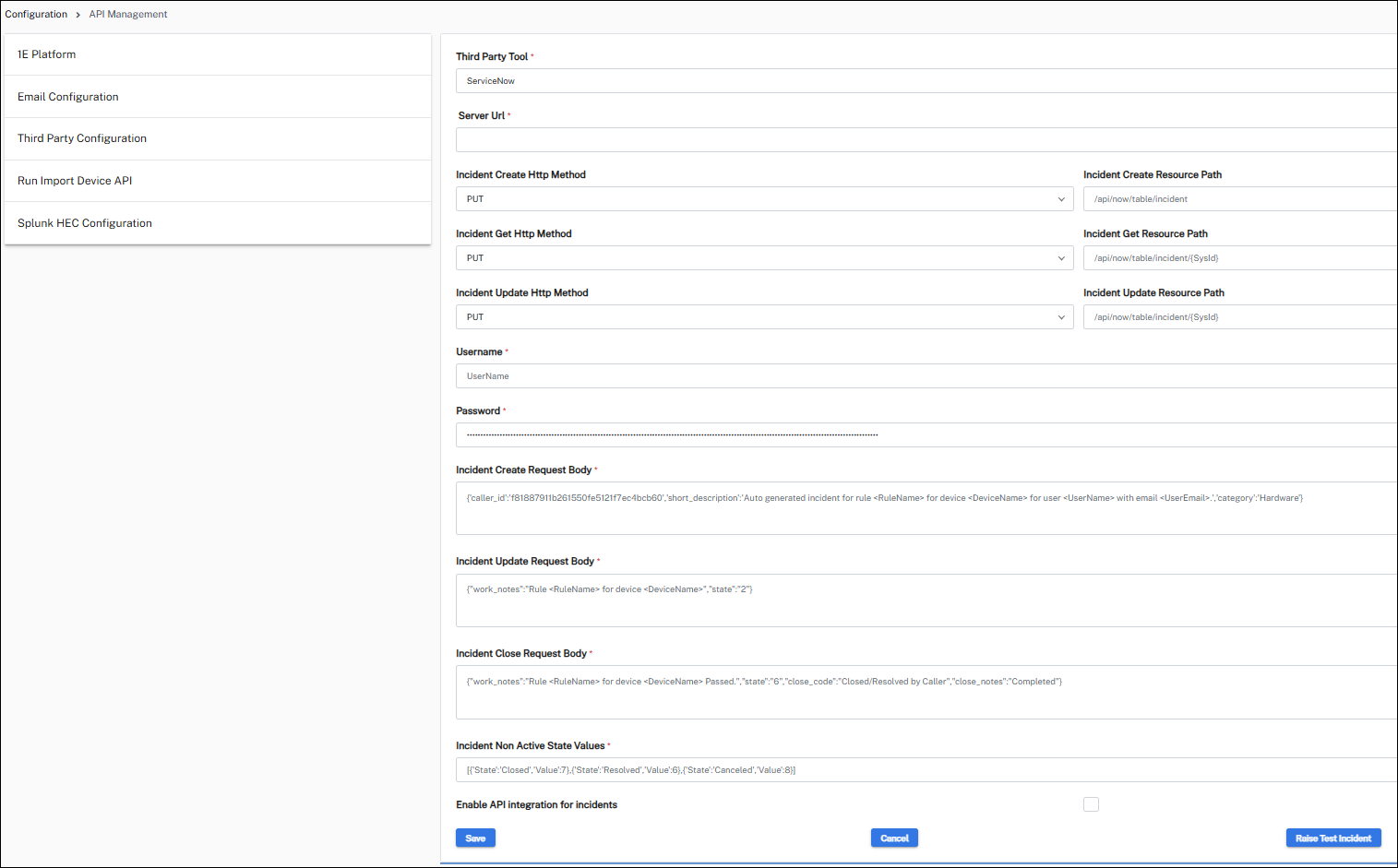Select Run Import Device API
Image resolution: width=1398 pixels, height=868 pixels.
[75, 181]
